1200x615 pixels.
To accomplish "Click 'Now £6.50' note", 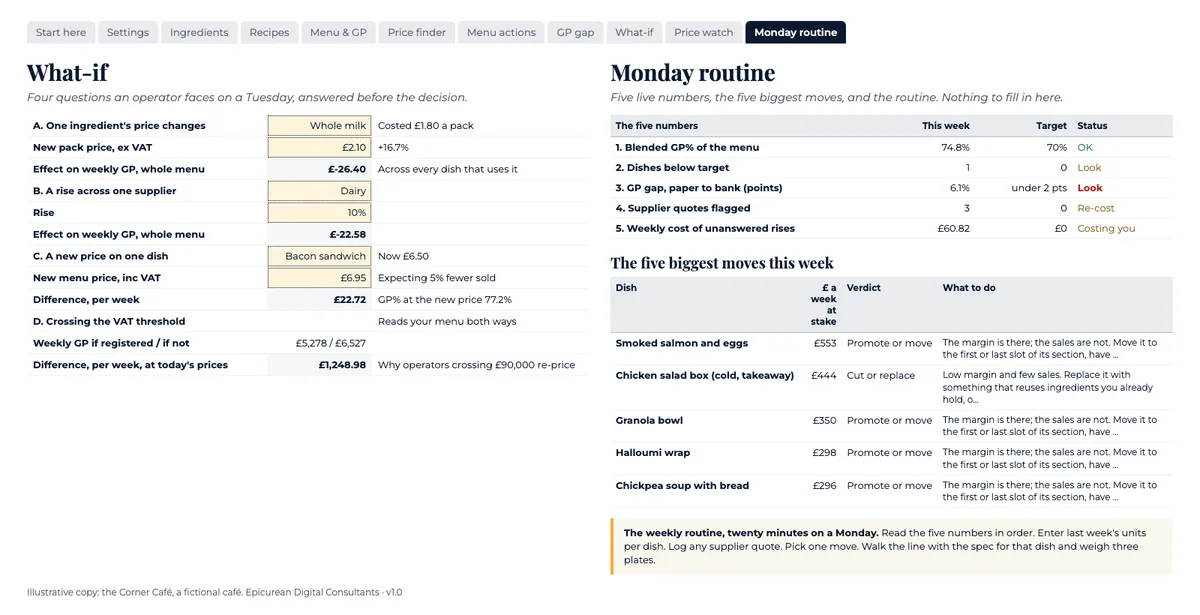I will (403, 256).
